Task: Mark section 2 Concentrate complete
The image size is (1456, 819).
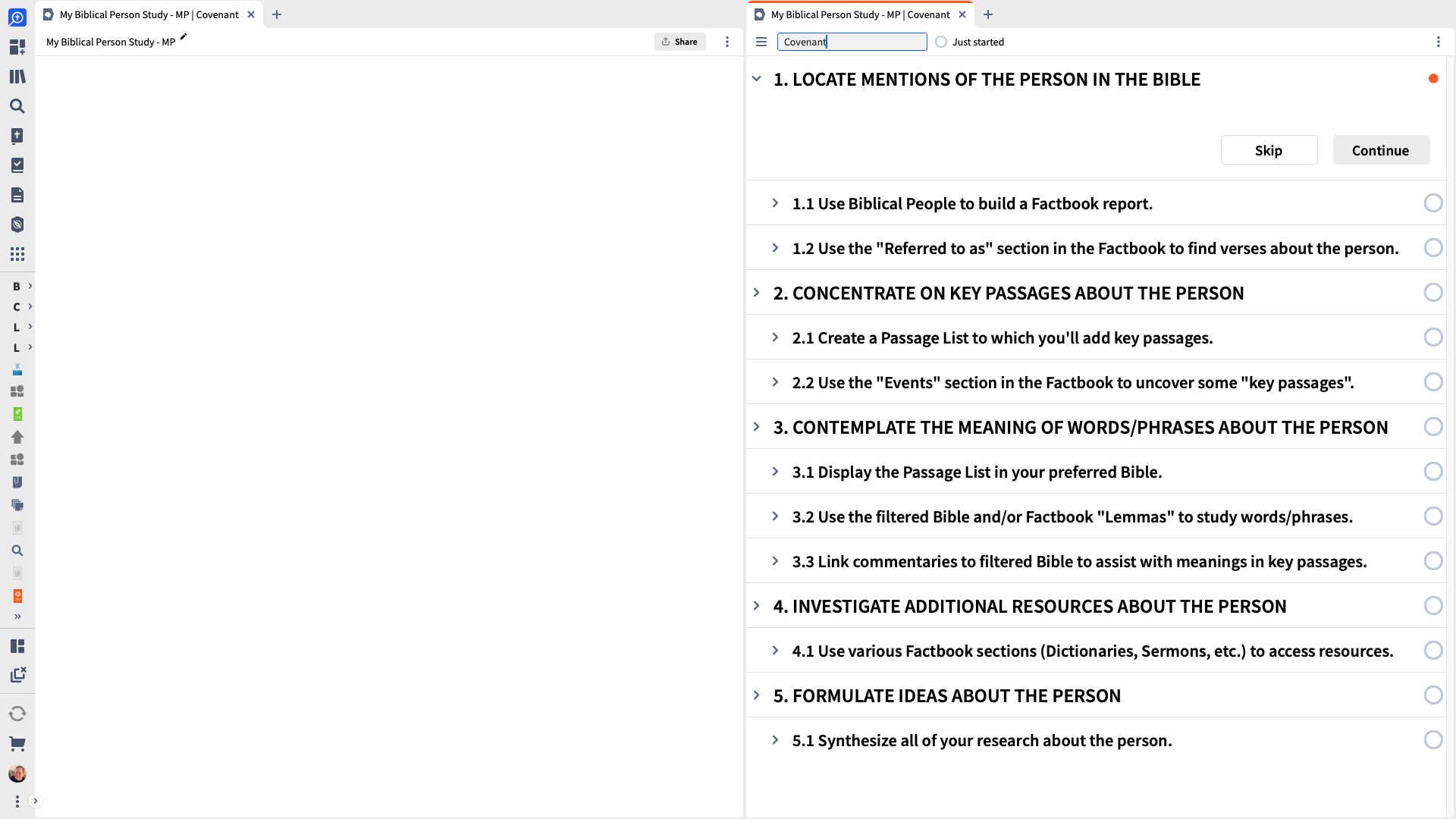Action: tap(1432, 293)
